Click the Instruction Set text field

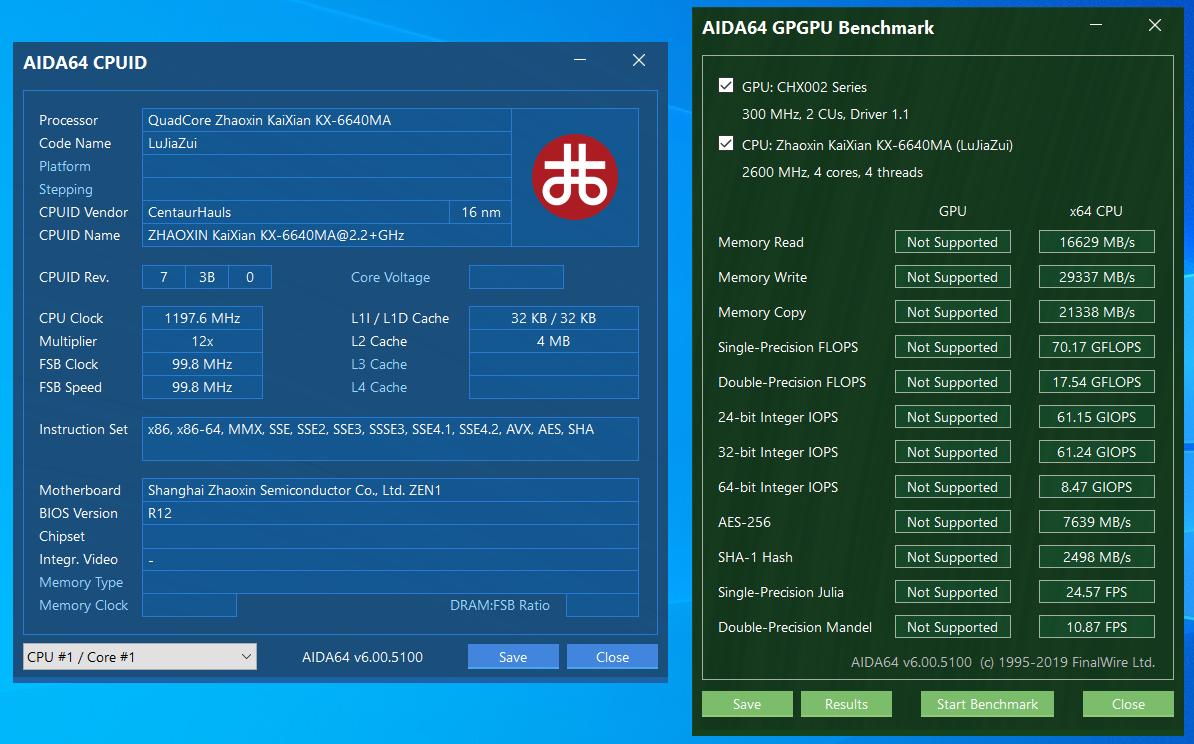tap(390, 438)
